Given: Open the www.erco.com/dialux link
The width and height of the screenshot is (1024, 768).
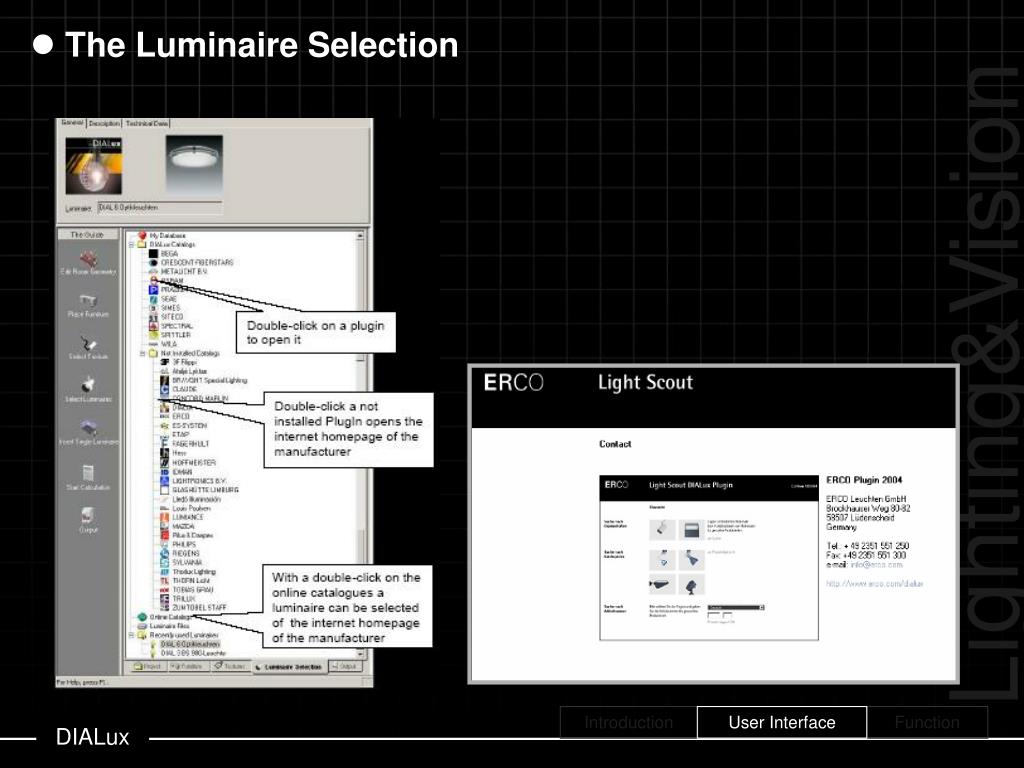Looking at the screenshot, I should coord(874,584).
